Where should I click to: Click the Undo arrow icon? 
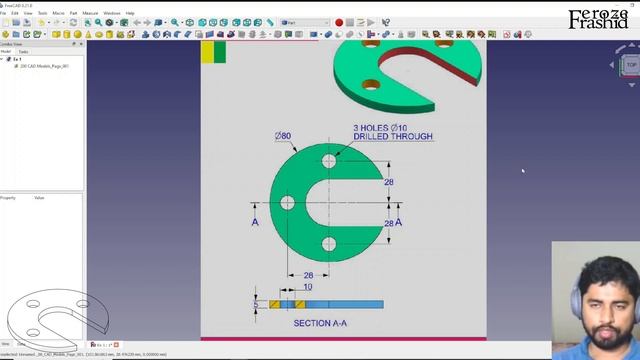tap(41, 22)
